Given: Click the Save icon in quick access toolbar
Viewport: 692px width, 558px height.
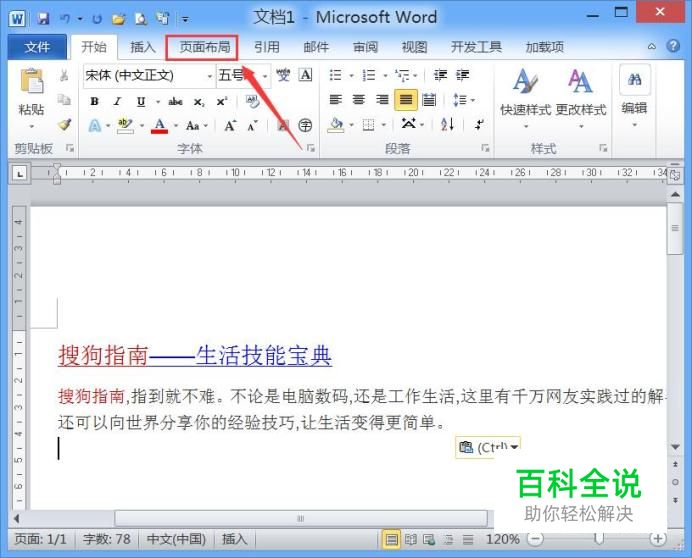Looking at the screenshot, I should coord(43,19).
